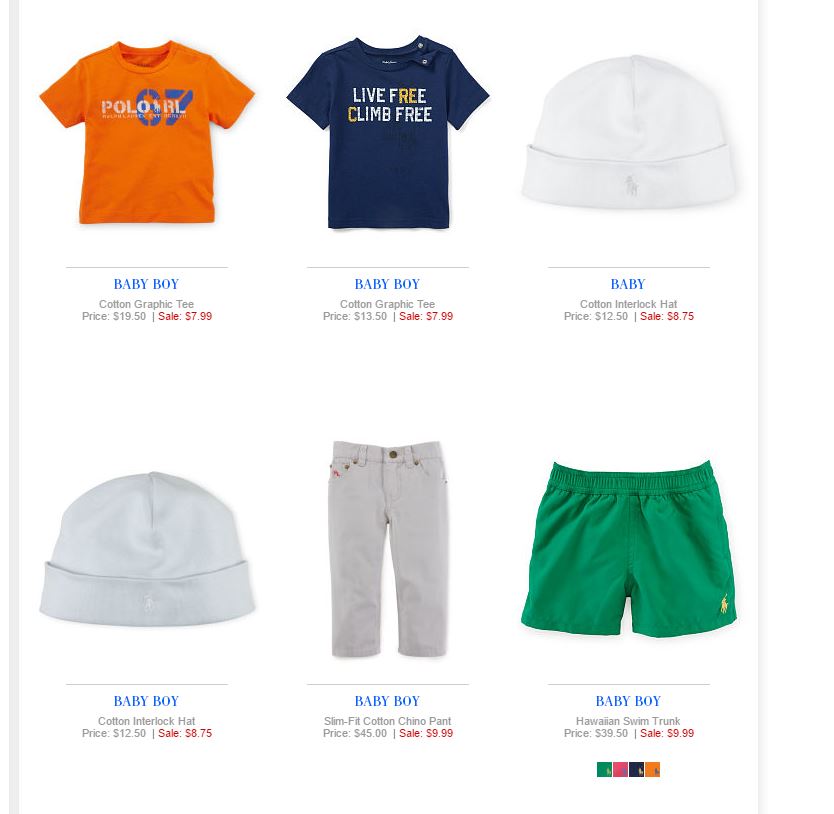Select the orange swim trunk color swatch

(x=653, y=769)
